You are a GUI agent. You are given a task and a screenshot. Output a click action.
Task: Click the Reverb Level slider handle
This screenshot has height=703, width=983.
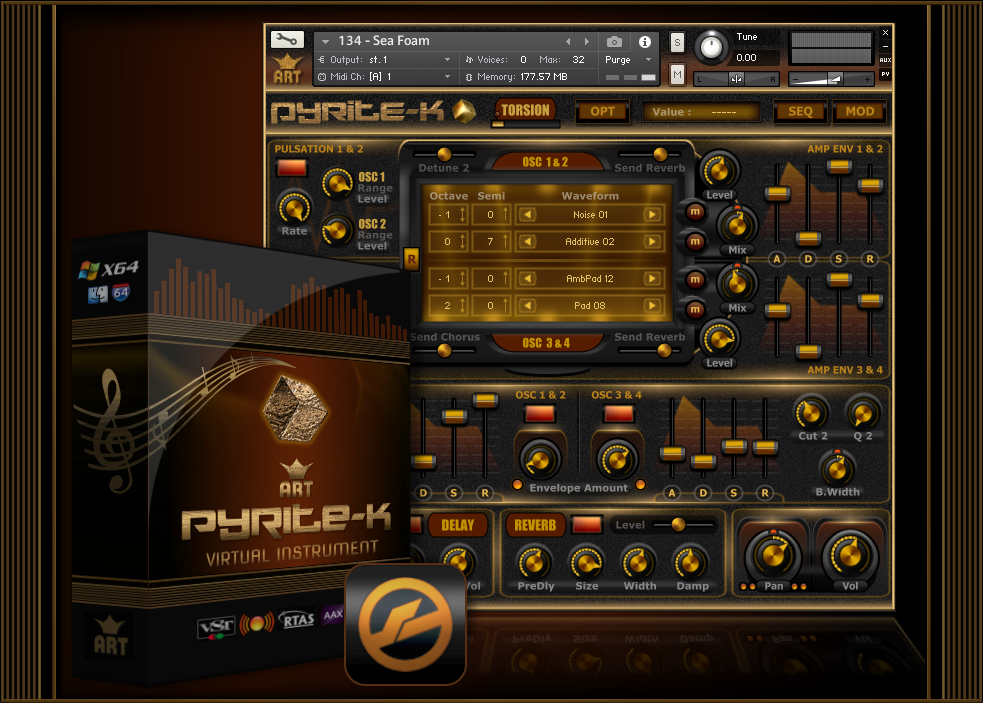pyautogui.click(x=678, y=524)
